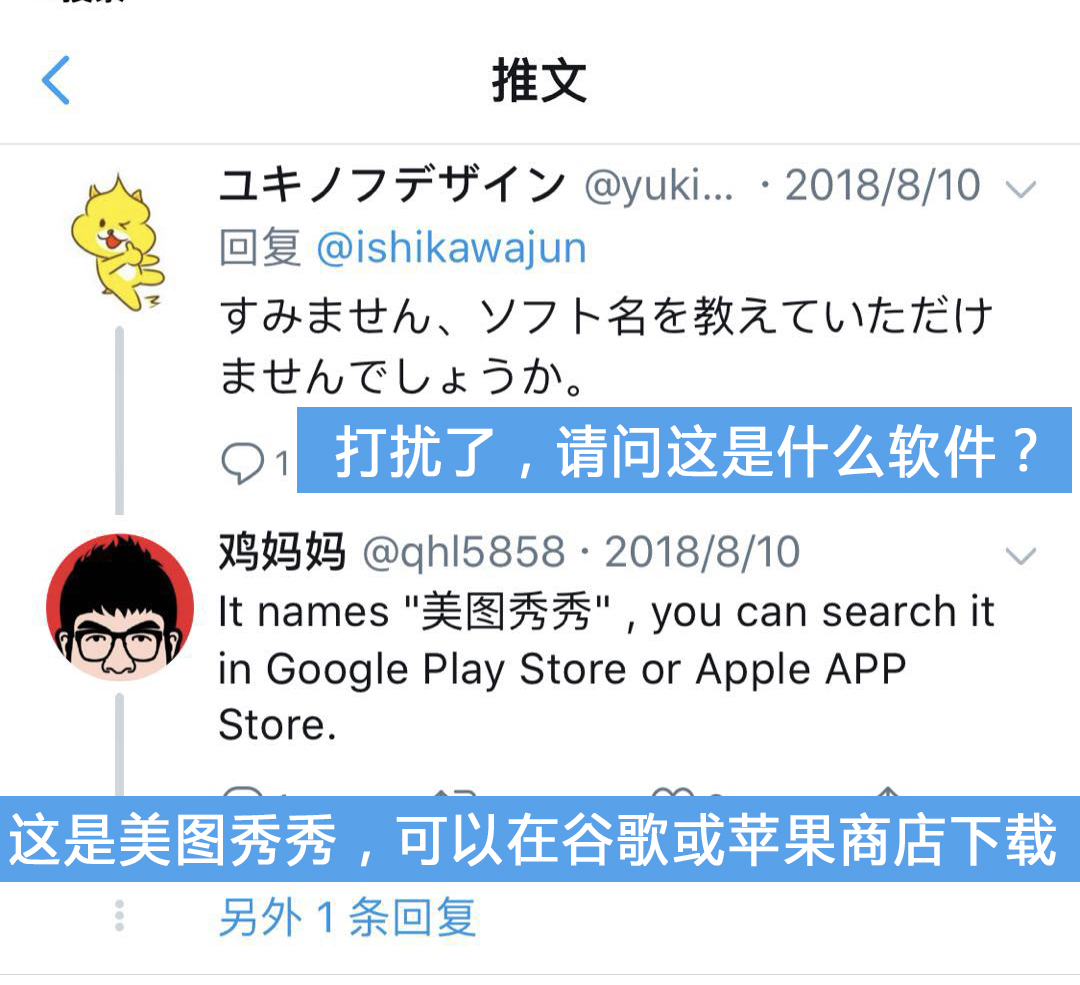The height and width of the screenshot is (985, 1080).
Task: Go back using the blue arrow
Action: (56, 80)
